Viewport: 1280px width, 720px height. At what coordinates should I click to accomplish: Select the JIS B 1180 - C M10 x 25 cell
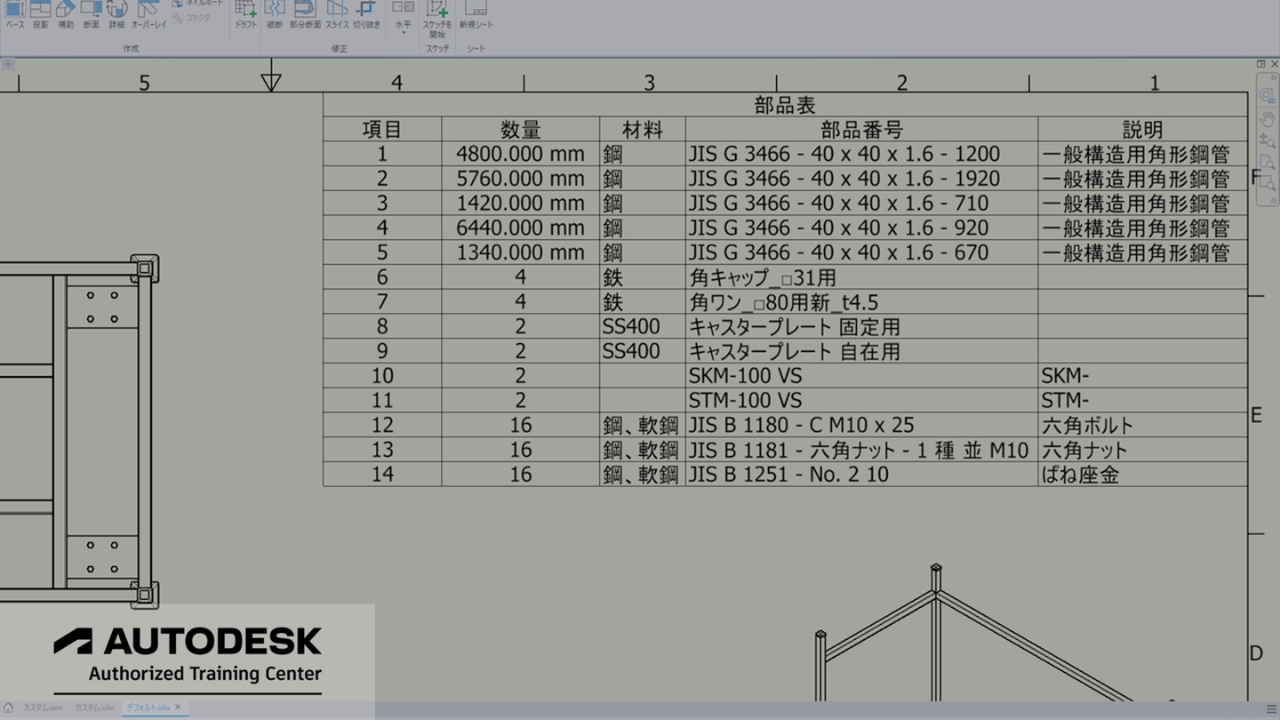click(862, 425)
